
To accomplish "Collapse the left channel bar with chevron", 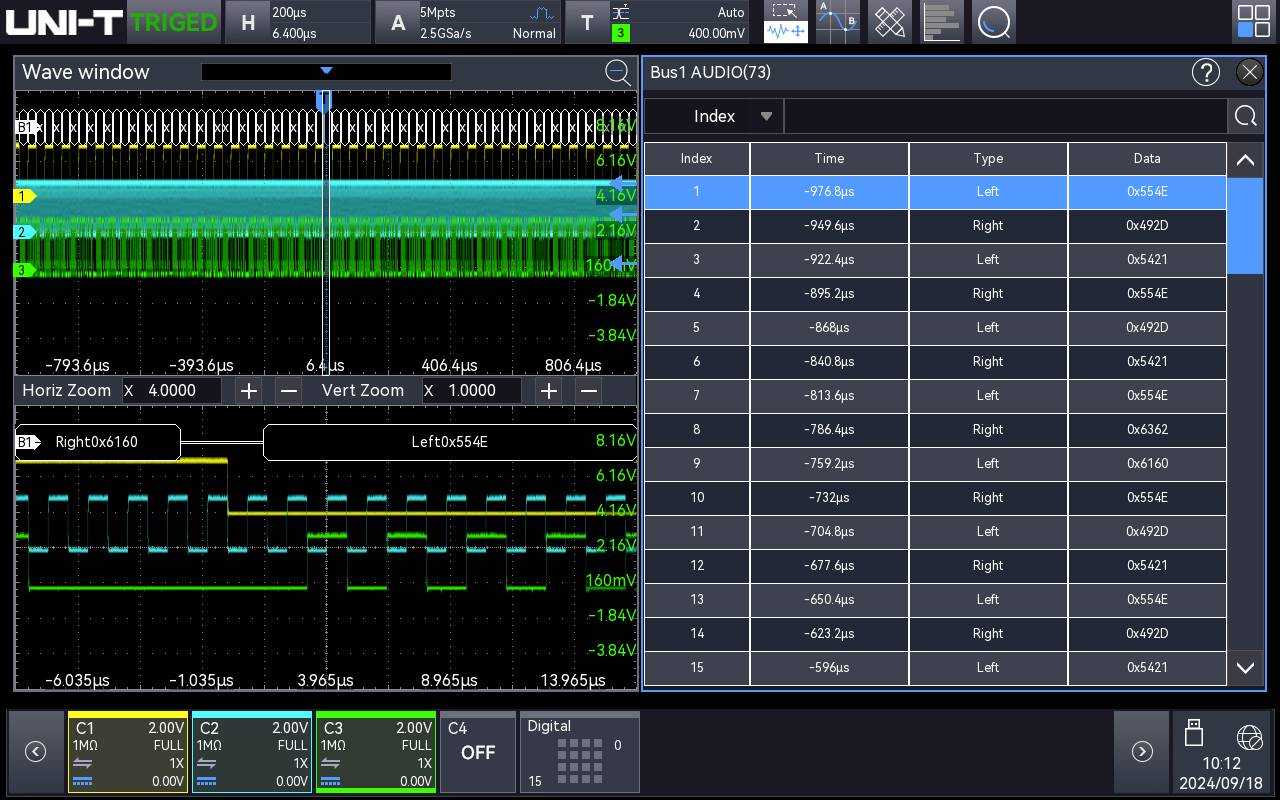I will [x=36, y=751].
